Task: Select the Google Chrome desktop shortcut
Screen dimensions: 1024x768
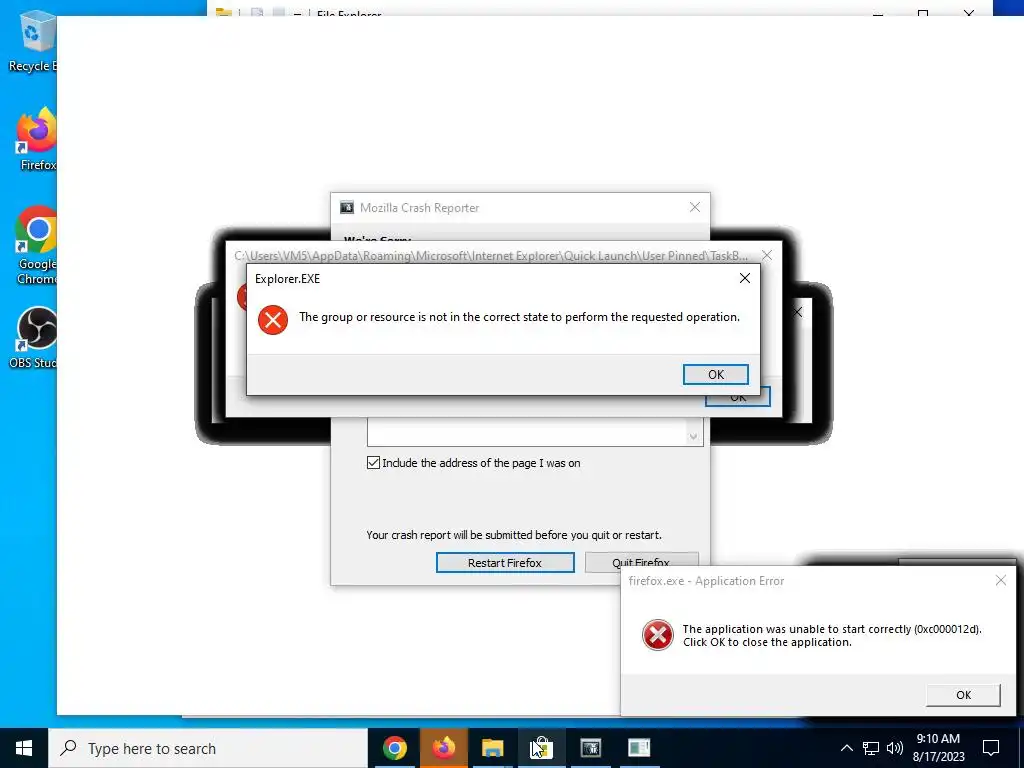Action: click(36, 245)
